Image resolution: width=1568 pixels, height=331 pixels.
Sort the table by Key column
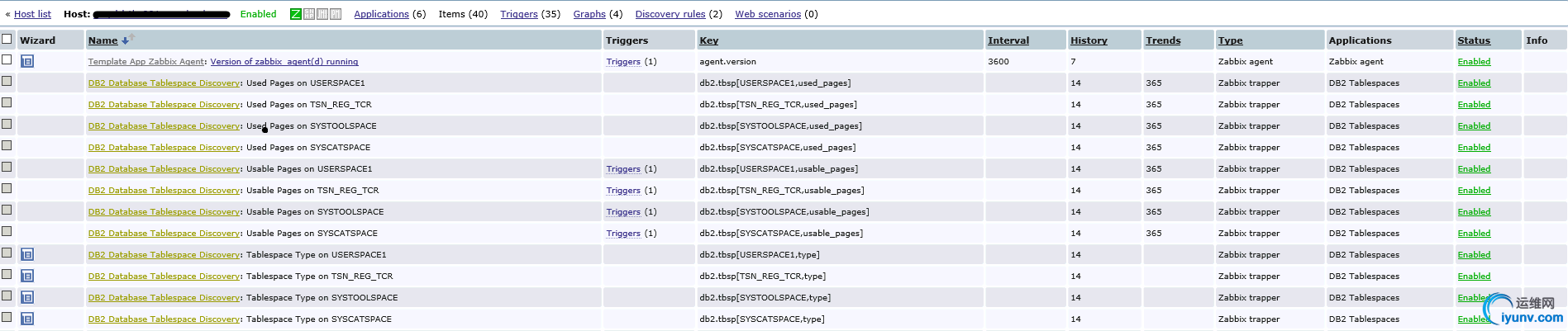point(708,40)
